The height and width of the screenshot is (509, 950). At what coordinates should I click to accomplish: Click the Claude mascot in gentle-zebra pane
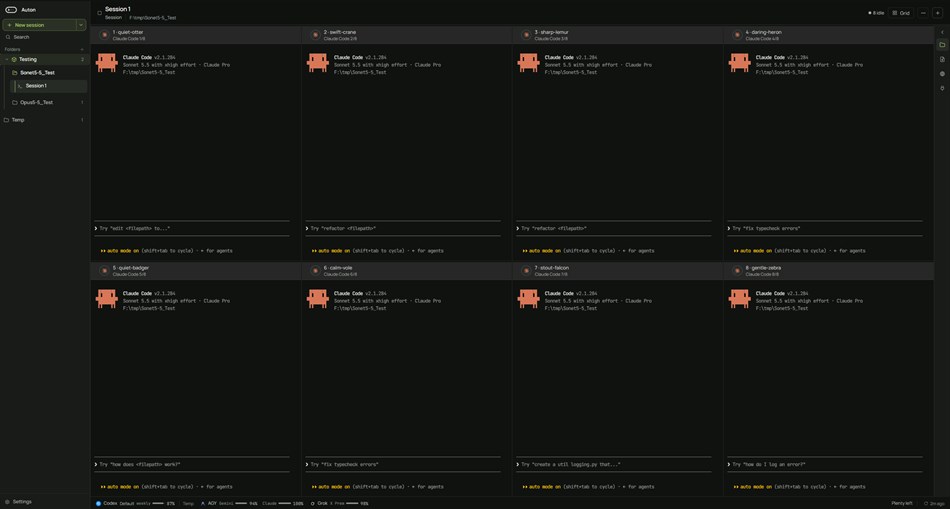tap(739, 298)
